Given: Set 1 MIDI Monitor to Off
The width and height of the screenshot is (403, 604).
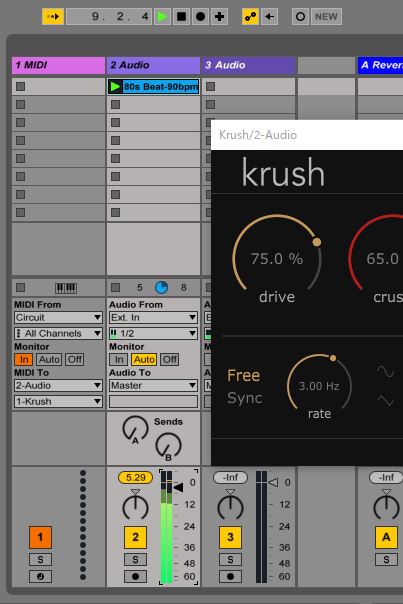Looking at the screenshot, I should point(74,359).
